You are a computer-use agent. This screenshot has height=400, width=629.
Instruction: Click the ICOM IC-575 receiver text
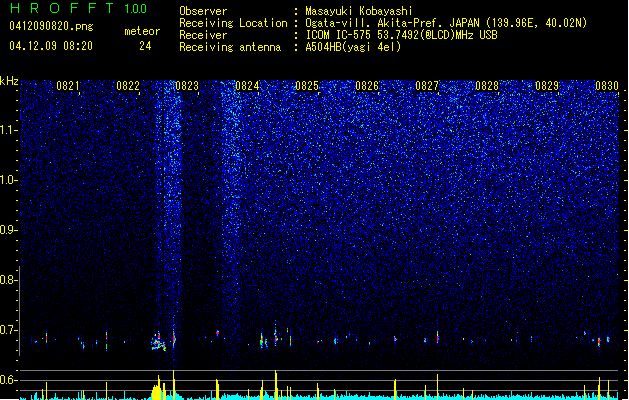(x=401, y=35)
